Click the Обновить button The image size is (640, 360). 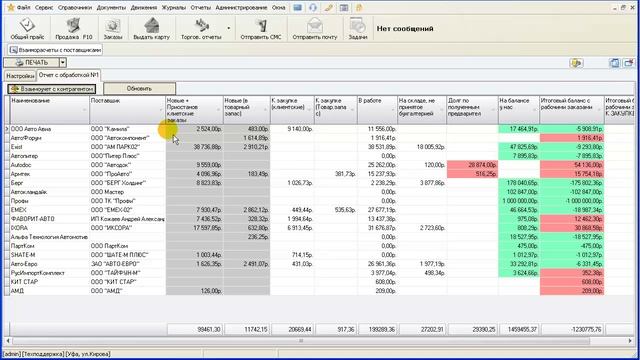pyautogui.click(x=139, y=89)
